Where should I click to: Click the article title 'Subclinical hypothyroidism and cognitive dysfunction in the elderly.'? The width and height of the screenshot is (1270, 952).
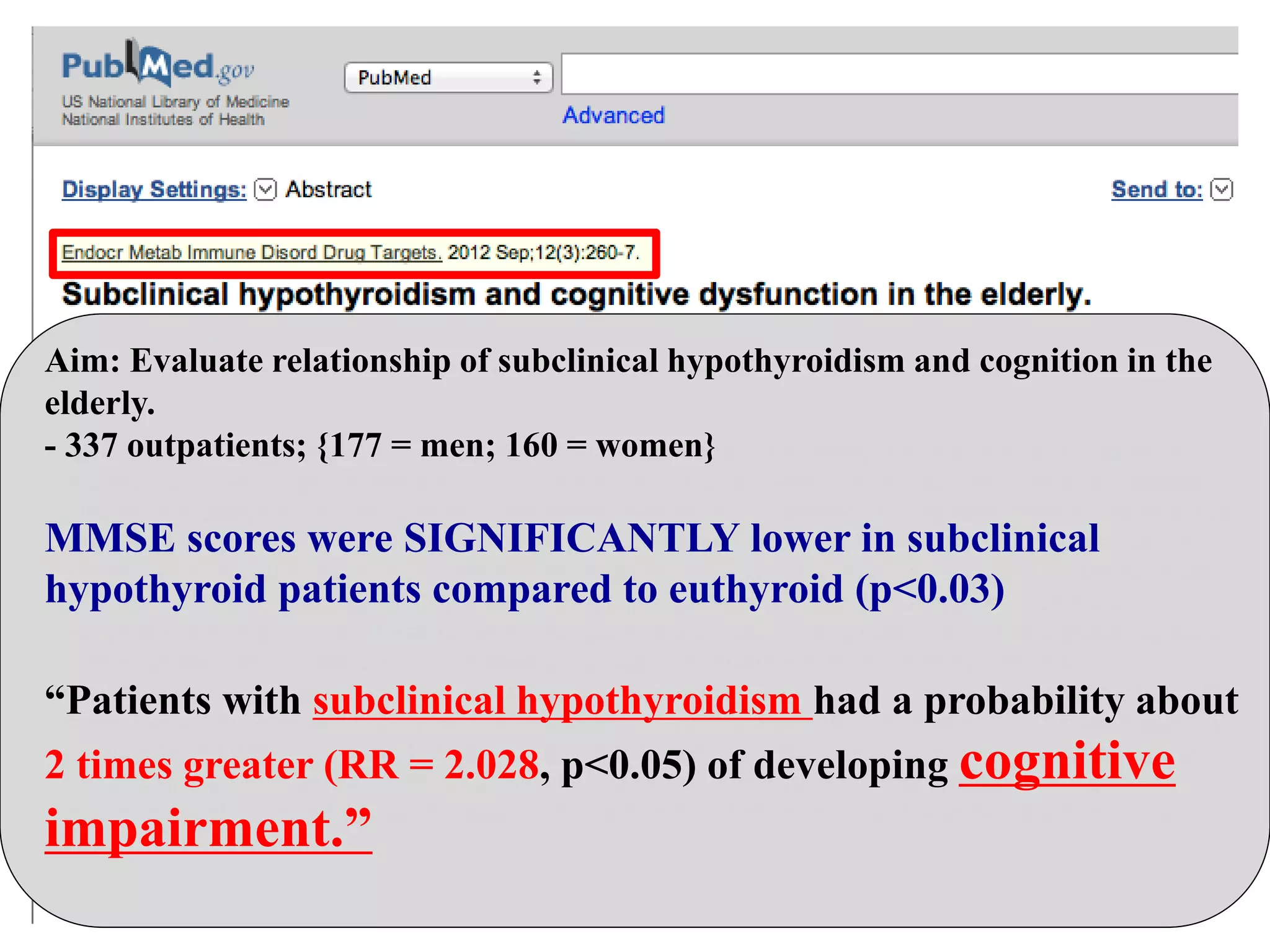(577, 294)
